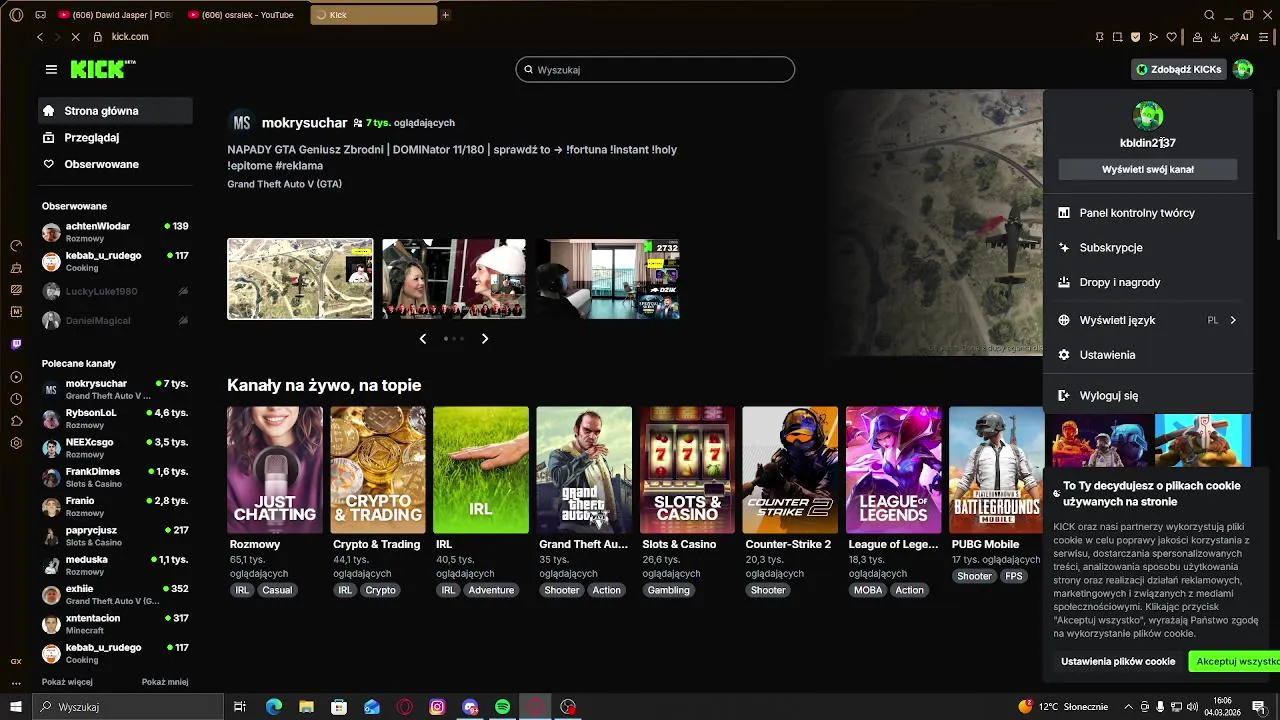1280x720 pixels.
Task: Open the League of Legends category card
Action: point(893,470)
